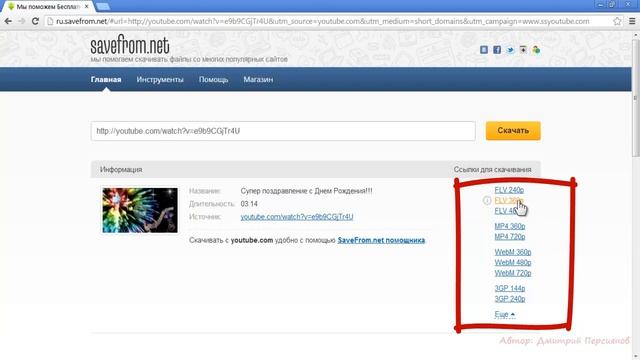
Task: Click the Odnoklassniki-style share icon next to Twitter
Action: pyautogui.click(x=523, y=50)
